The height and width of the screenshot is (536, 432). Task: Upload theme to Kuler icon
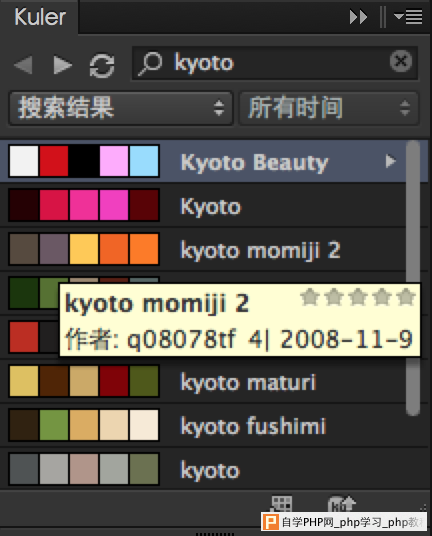tap(342, 504)
